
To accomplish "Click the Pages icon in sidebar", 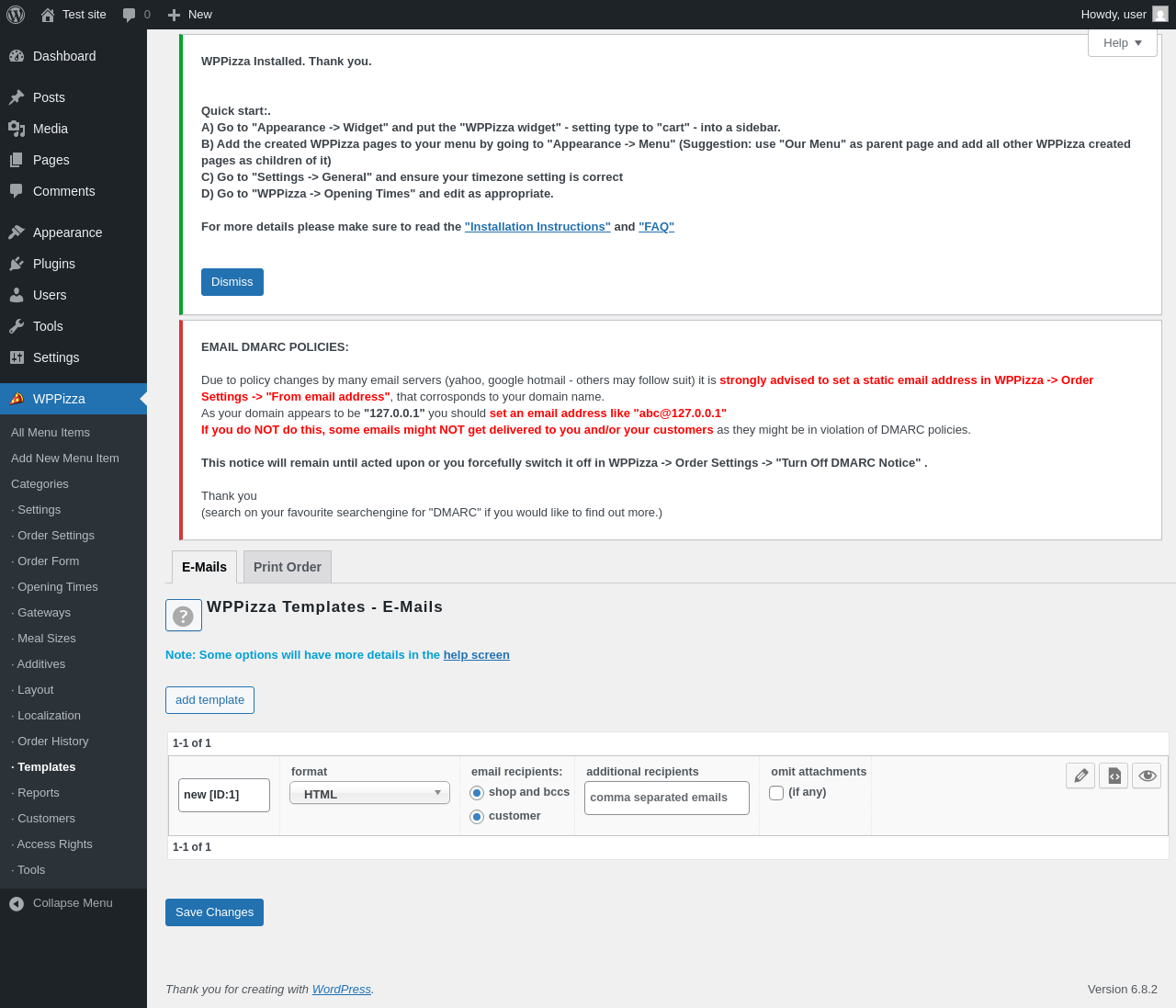I will (x=17, y=160).
